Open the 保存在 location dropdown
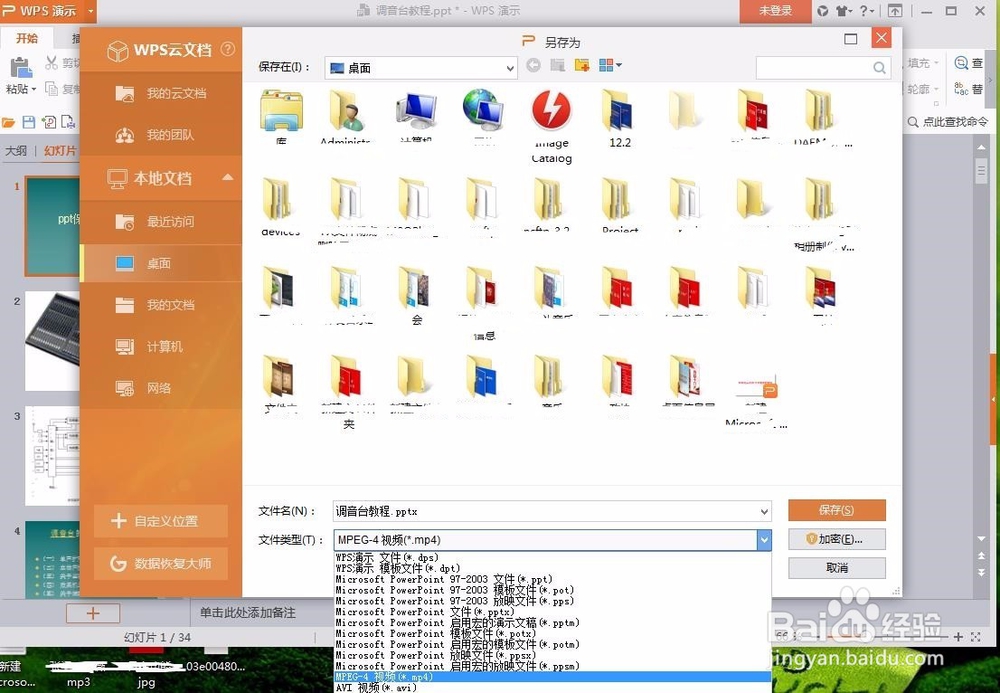 pos(421,68)
